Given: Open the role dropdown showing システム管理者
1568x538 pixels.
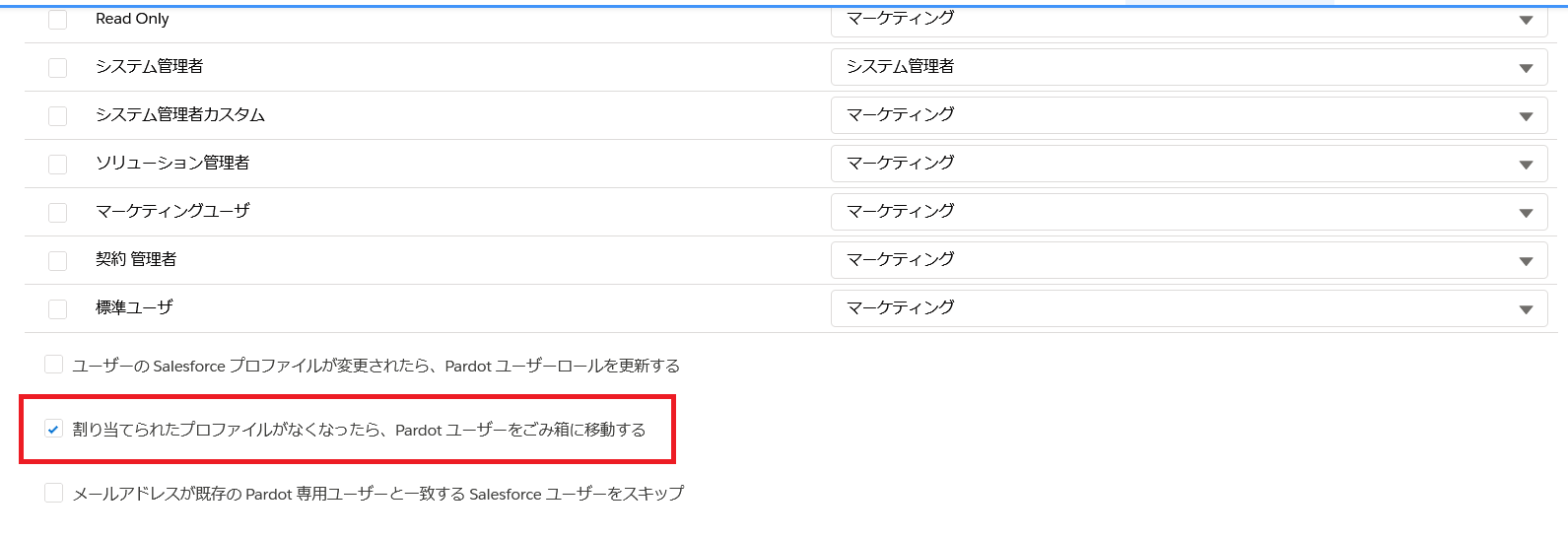Looking at the screenshot, I should click(x=1190, y=67).
